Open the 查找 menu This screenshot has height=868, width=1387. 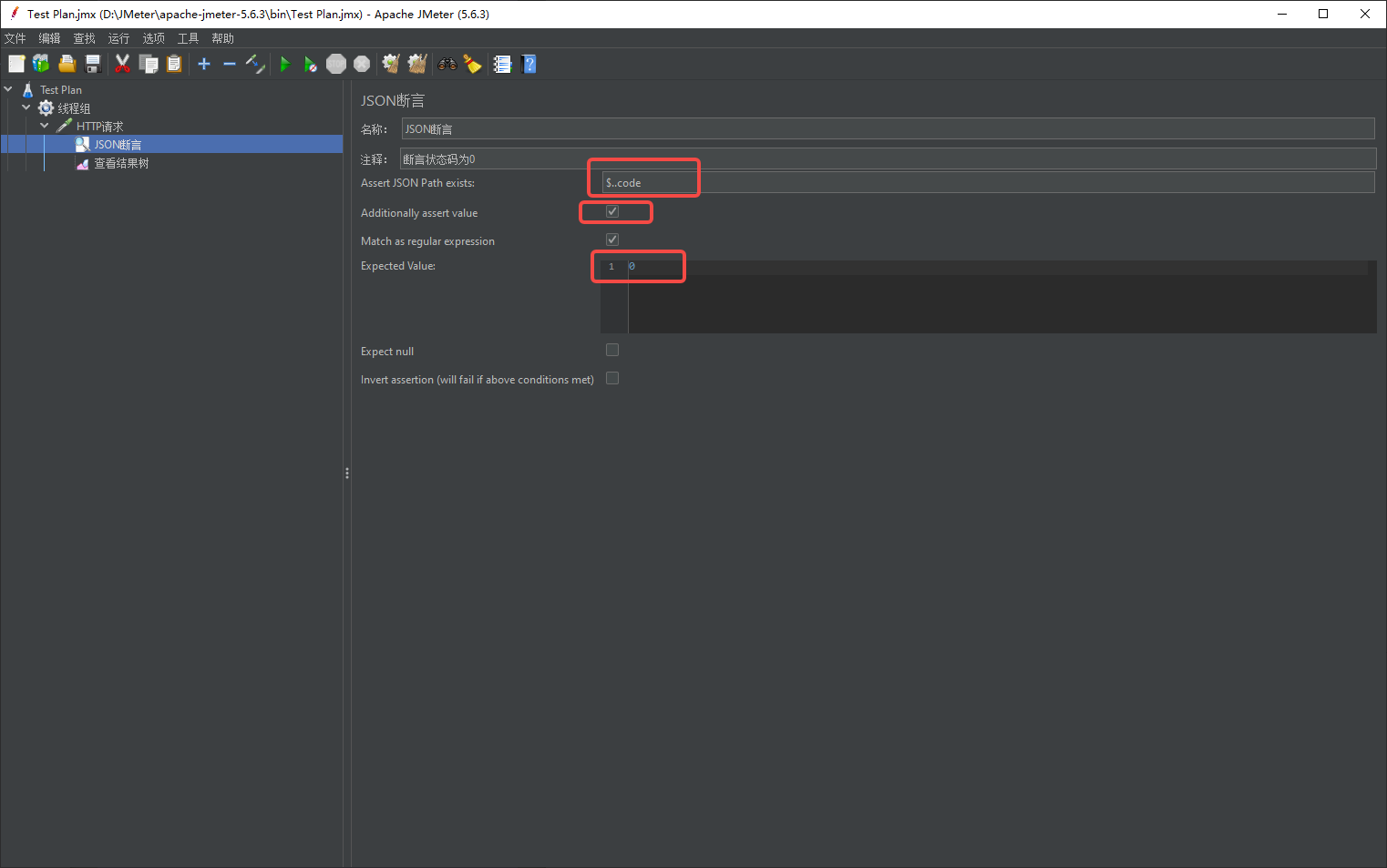84,38
